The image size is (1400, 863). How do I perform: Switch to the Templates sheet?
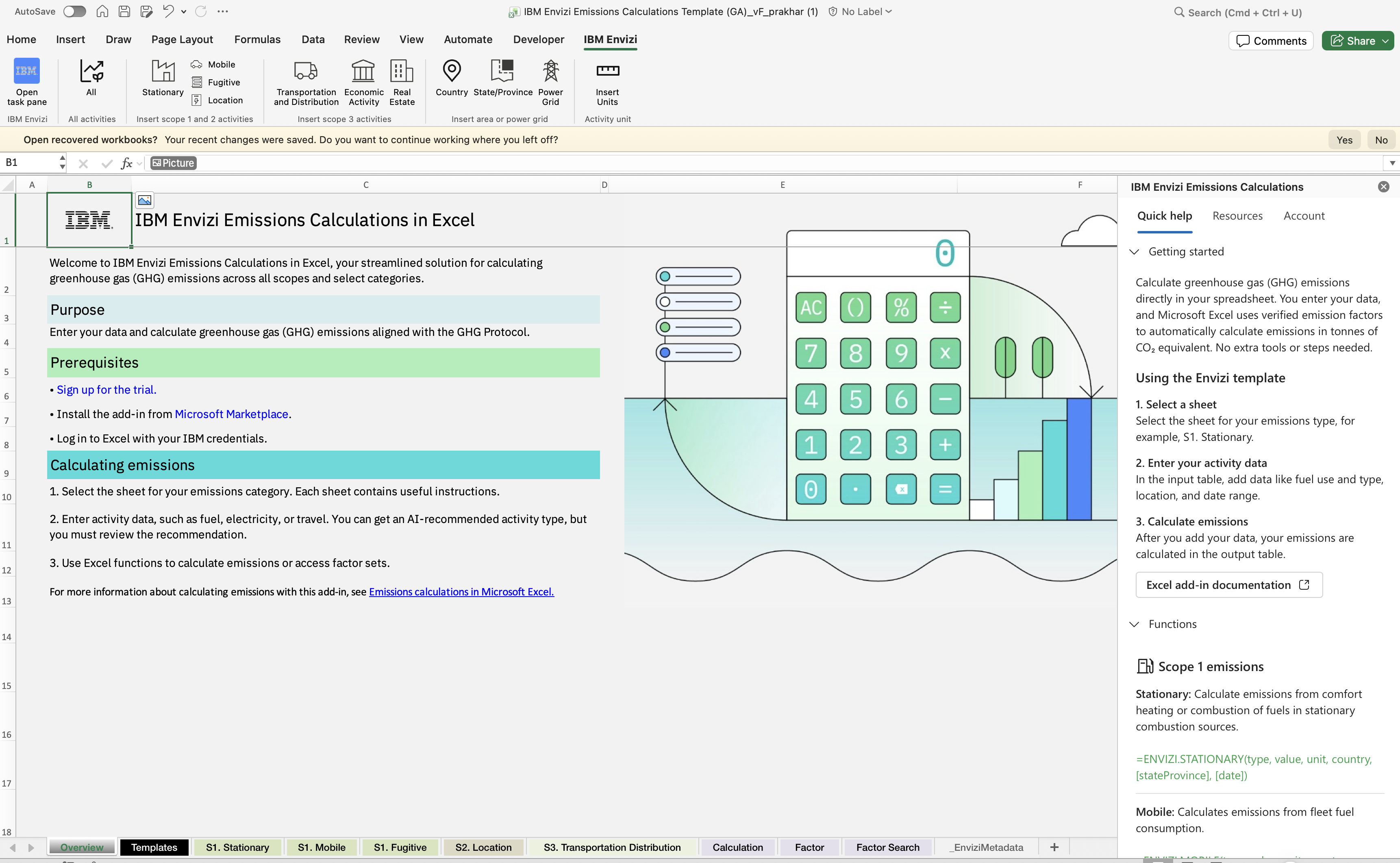point(154,847)
